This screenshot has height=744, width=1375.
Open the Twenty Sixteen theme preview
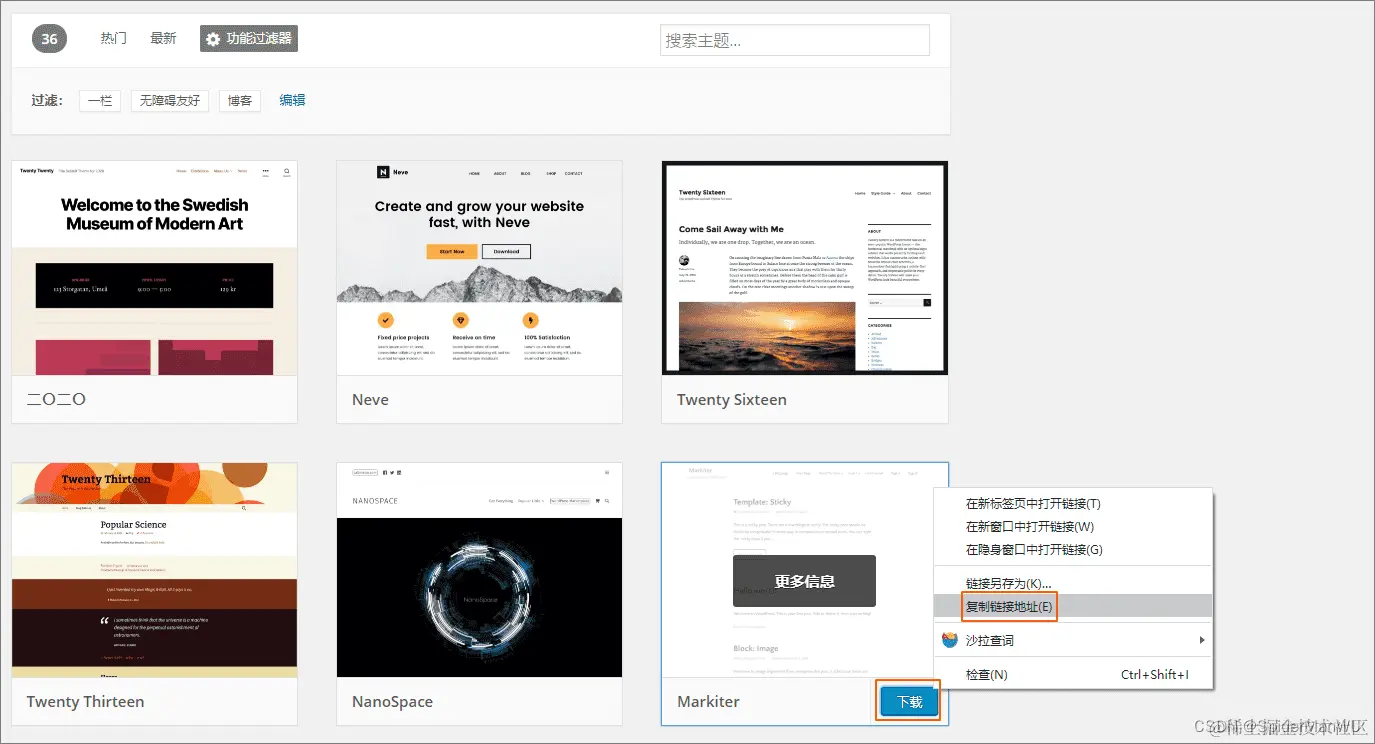[804, 267]
